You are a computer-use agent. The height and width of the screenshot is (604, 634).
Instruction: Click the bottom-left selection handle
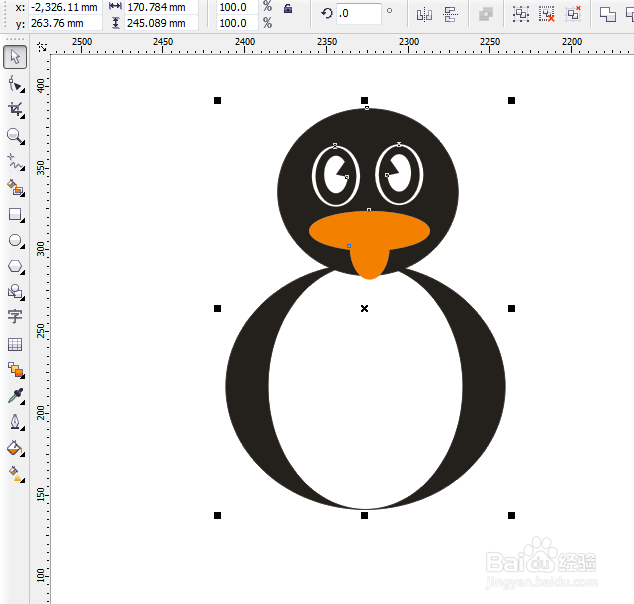click(218, 515)
